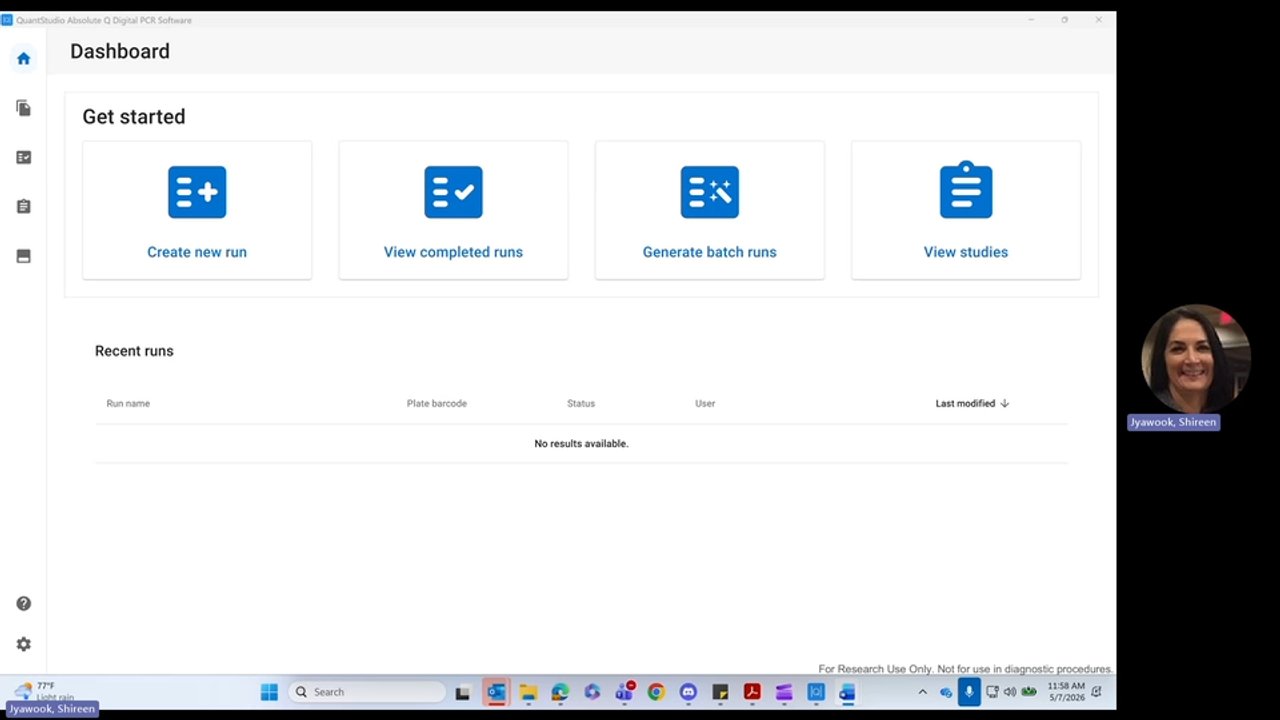
Task: Open Microsoft Teams from the taskbar
Action: click(624, 692)
